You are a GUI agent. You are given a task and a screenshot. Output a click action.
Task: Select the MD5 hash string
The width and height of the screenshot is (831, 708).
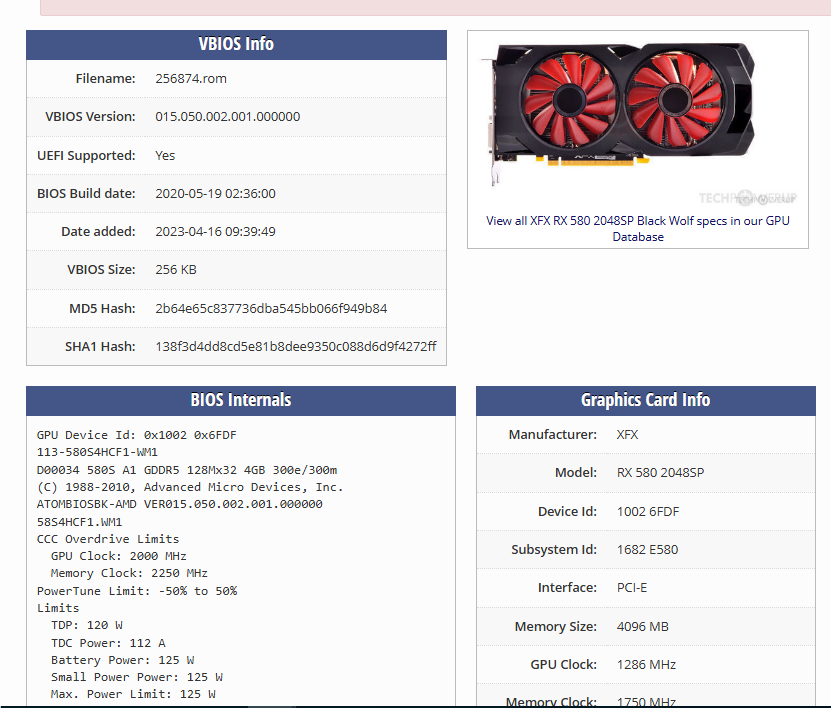pyautogui.click(x=271, y=308)
